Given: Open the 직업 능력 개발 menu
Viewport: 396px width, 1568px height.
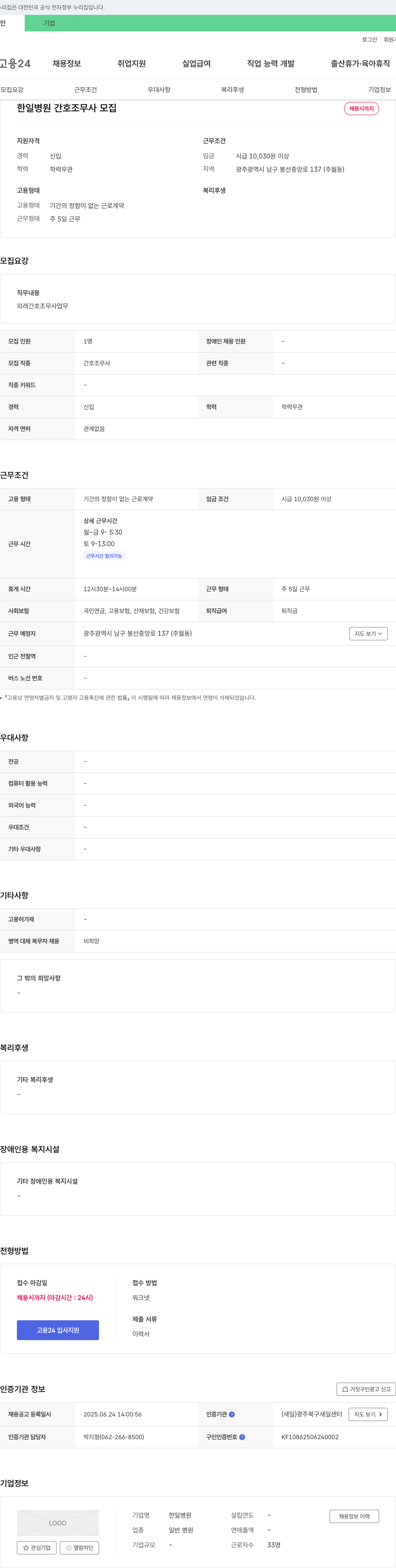Looking at the screenshot, I should pos(271,63).
